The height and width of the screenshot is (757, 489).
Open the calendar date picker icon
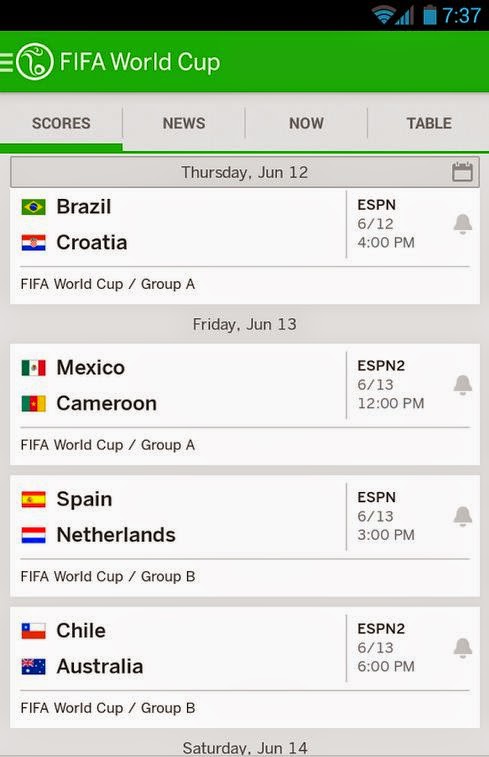(462, 172)
